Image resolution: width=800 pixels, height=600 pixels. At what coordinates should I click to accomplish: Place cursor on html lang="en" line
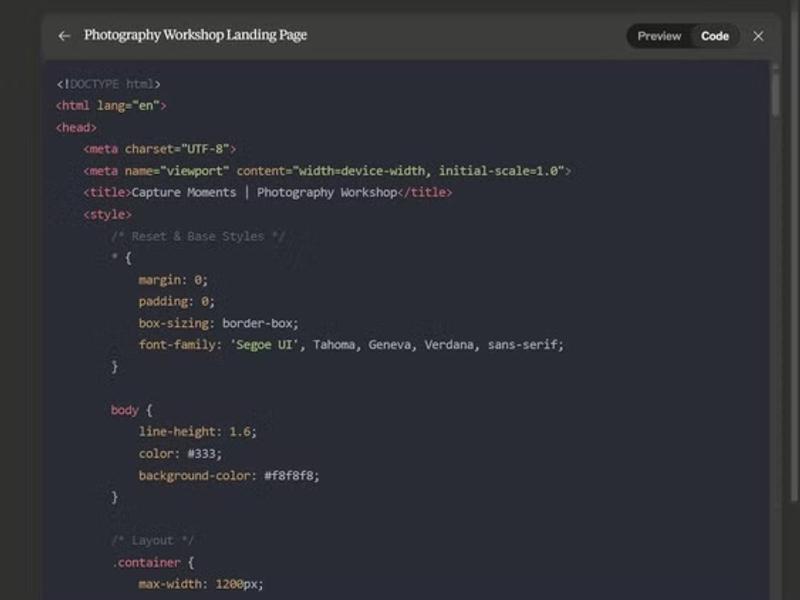[x=111, y=106]
